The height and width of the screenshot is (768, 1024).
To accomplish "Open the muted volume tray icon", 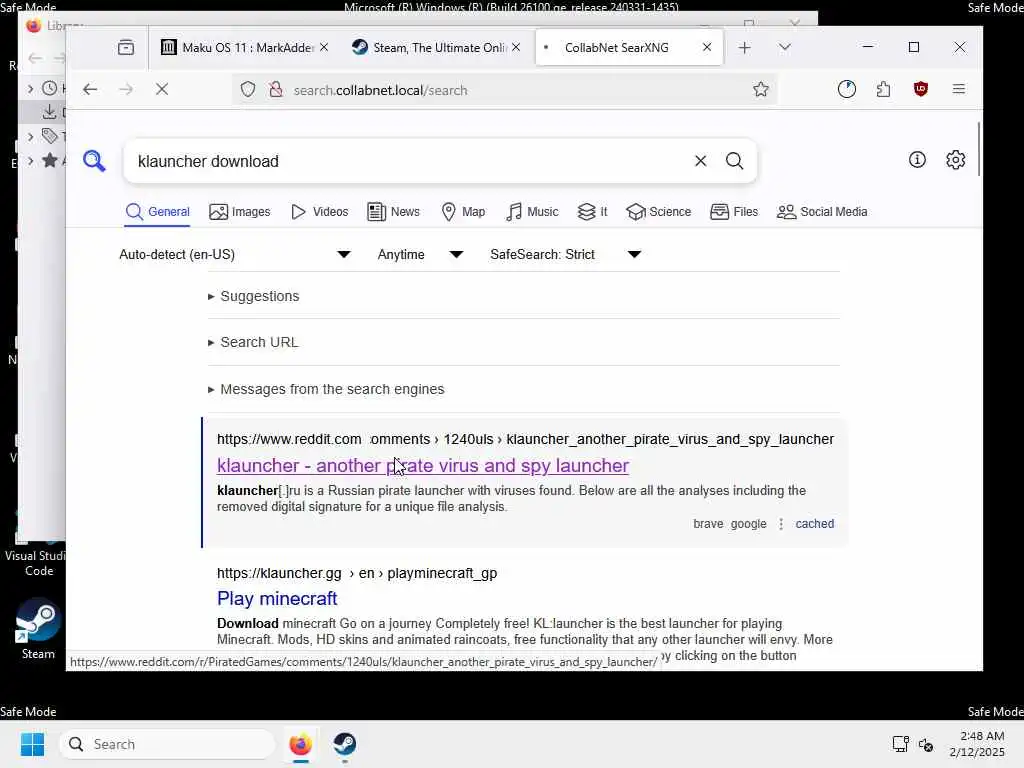I will (x=926, y=744).
